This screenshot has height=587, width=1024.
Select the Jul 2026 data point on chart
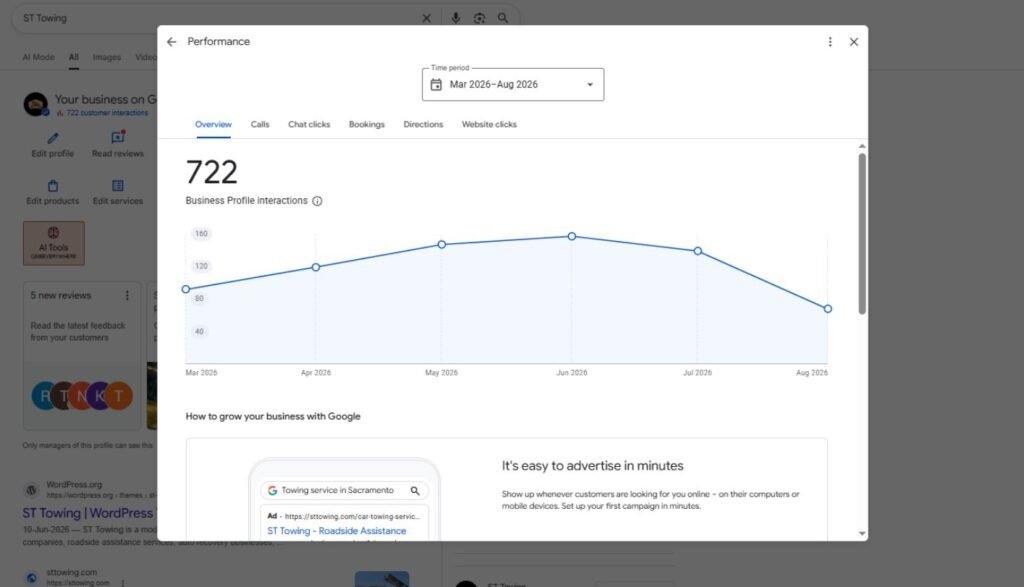click(x=697, y=251)
